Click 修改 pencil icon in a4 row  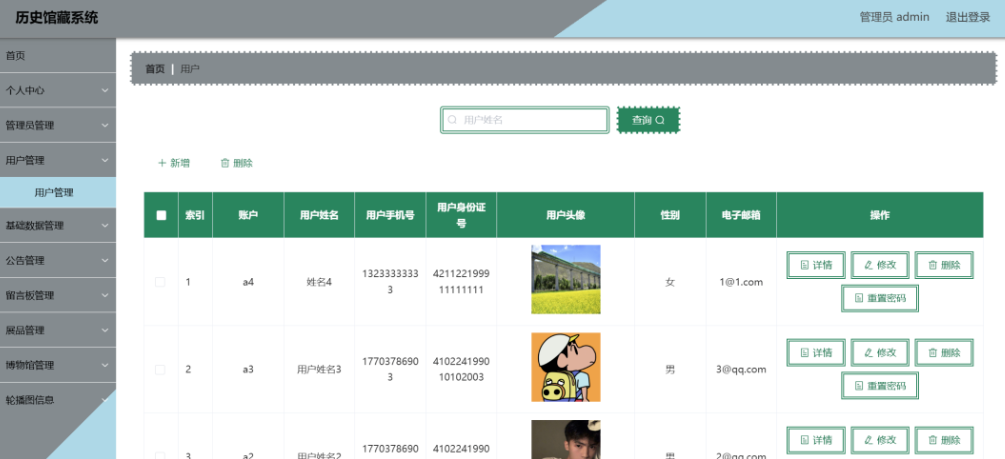868,265
